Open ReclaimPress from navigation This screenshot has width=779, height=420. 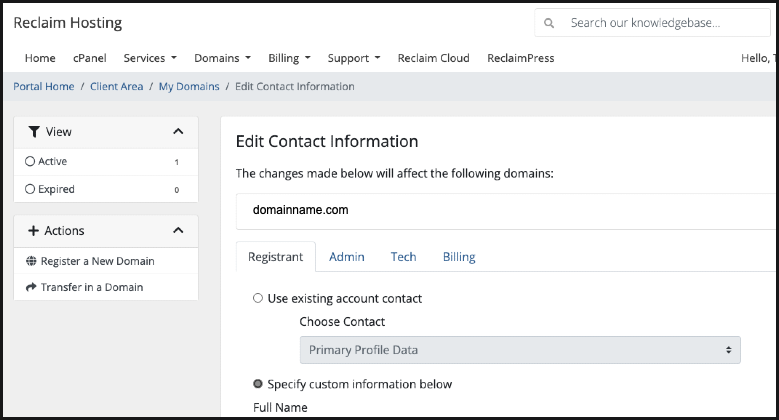coord(521,58)
